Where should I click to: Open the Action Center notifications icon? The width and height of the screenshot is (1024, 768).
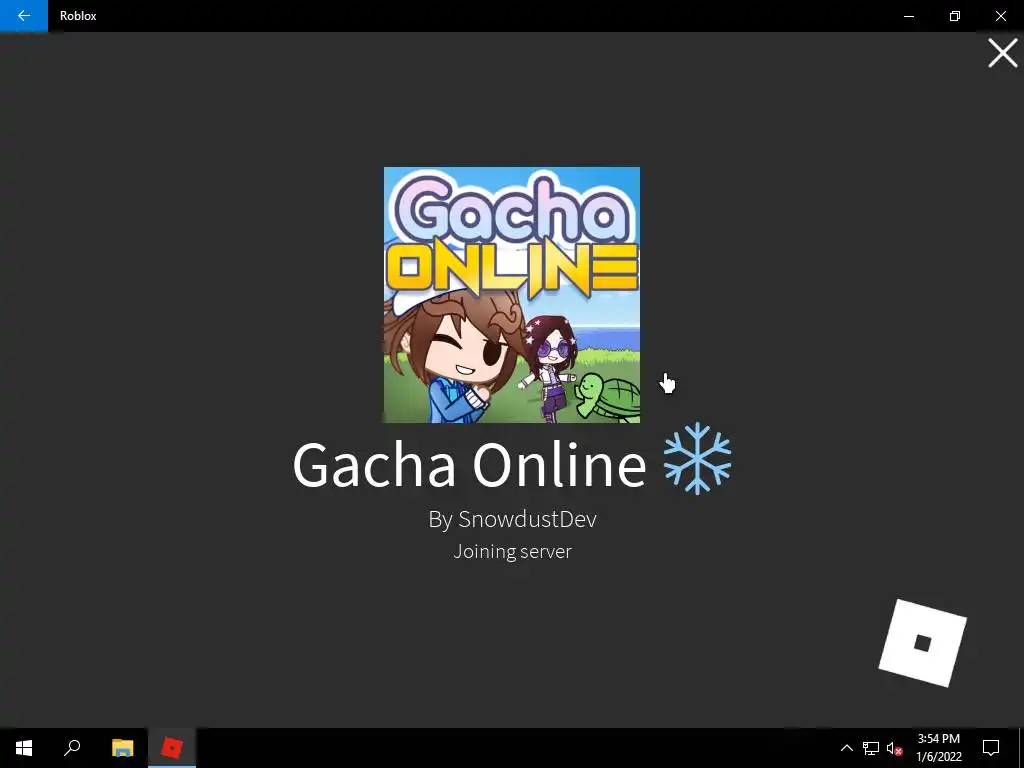(991, 748)
